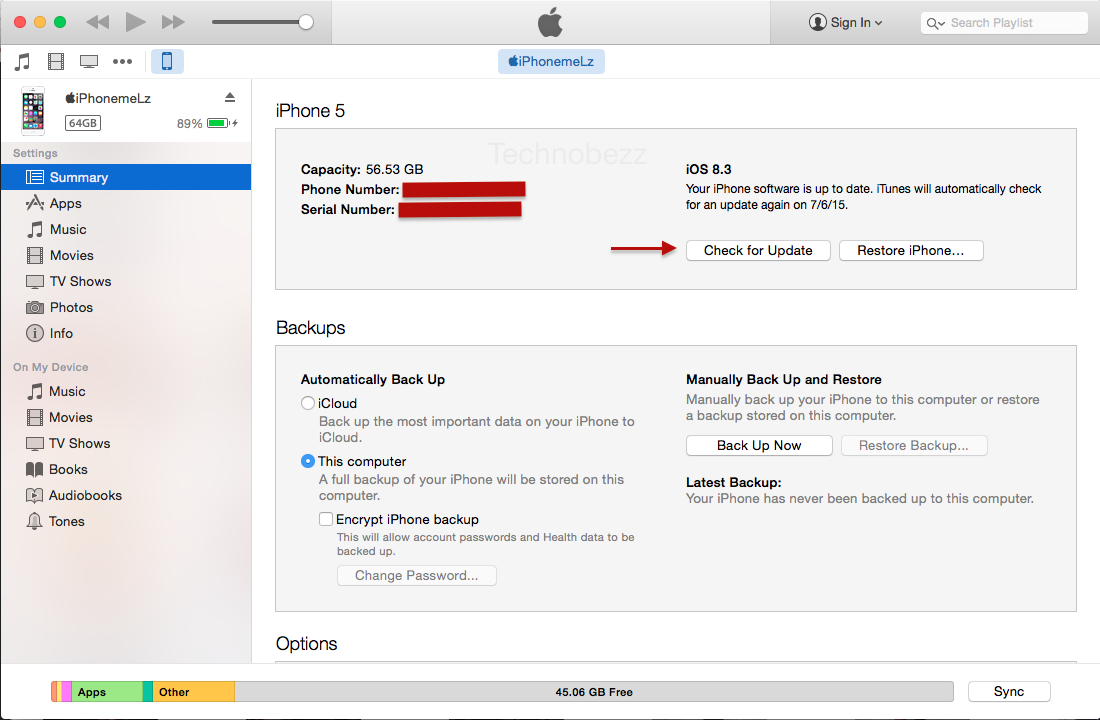
Task: Click the Phone Number: label
Action: click(350, 189)
